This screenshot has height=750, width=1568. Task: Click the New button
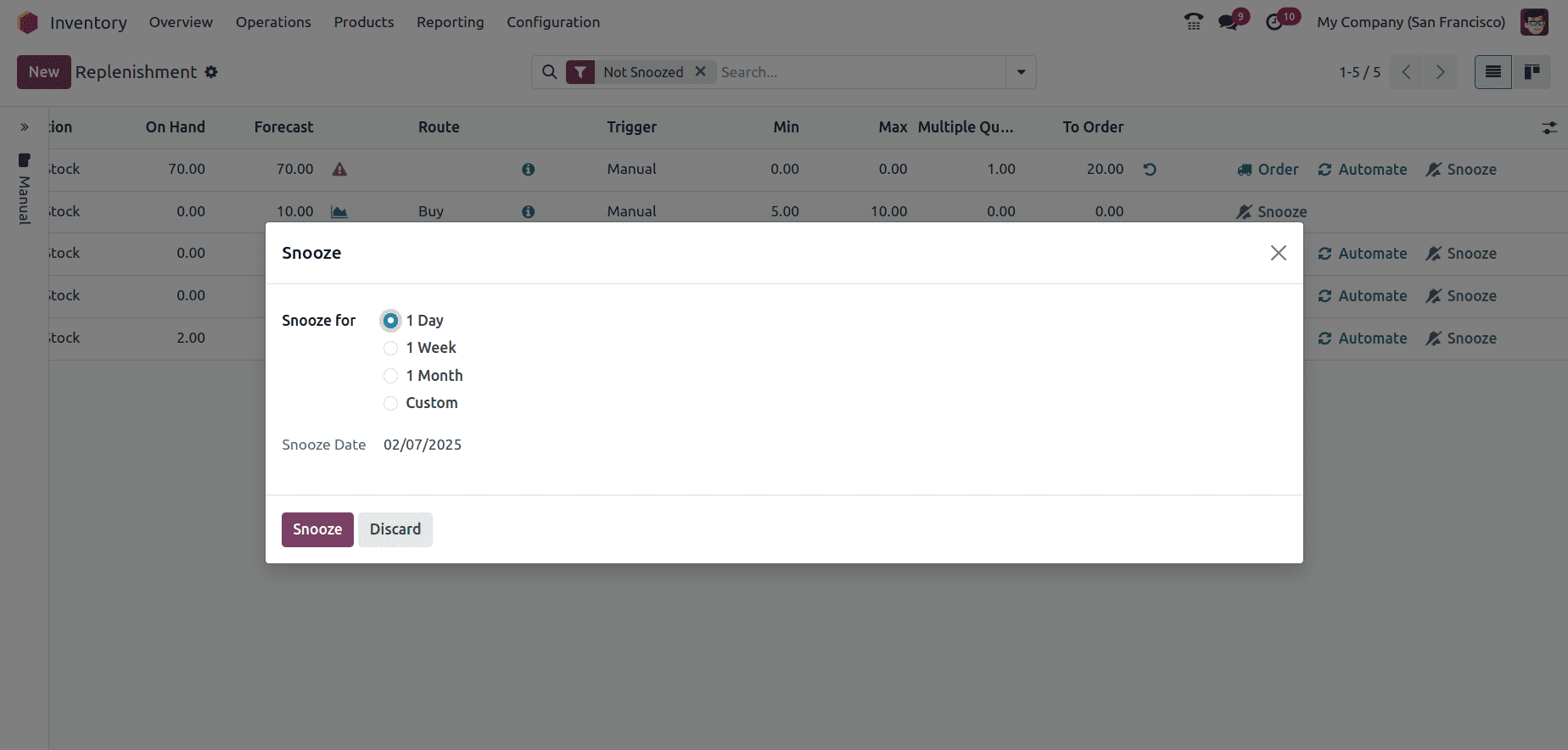[x=44, y=72]
